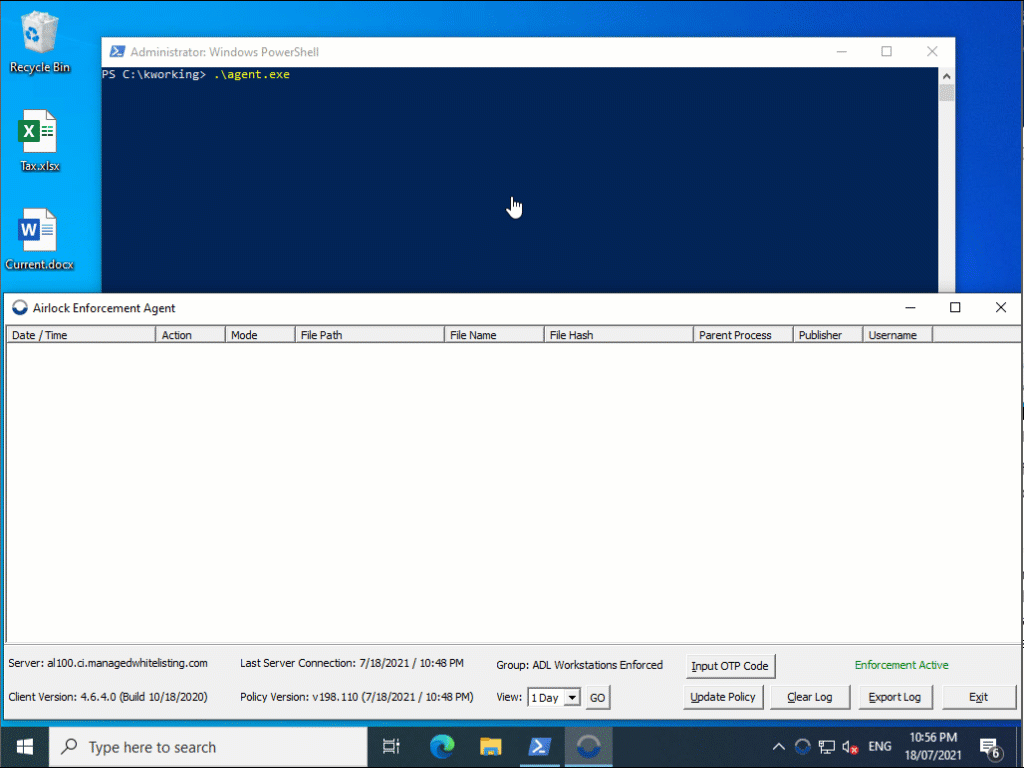This screenshot has width=1024, height=768.
Task: Click the Policy Version text
Action: (357, 697)
